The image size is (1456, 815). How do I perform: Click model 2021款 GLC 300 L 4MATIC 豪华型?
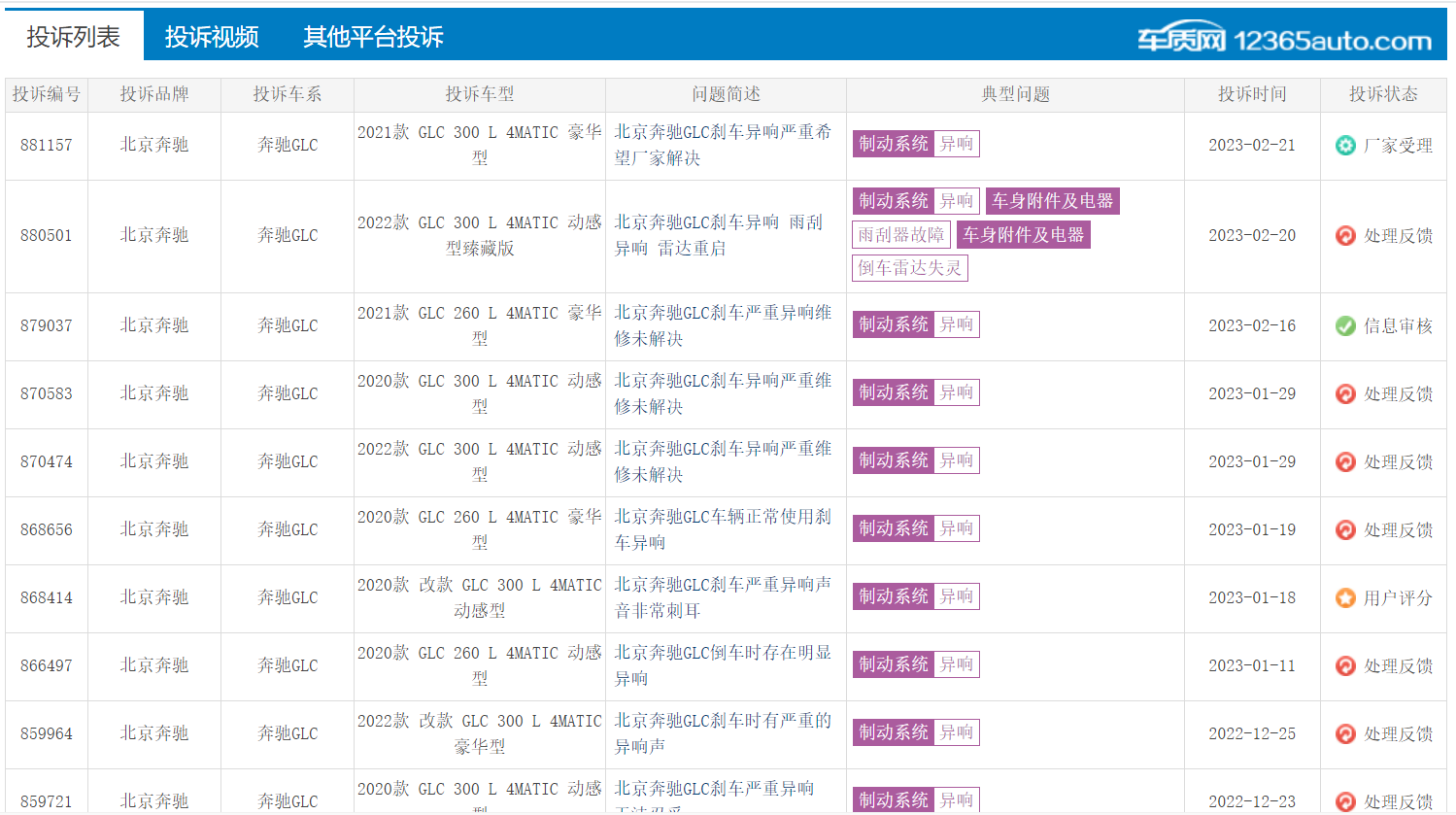tap(480, 145)
